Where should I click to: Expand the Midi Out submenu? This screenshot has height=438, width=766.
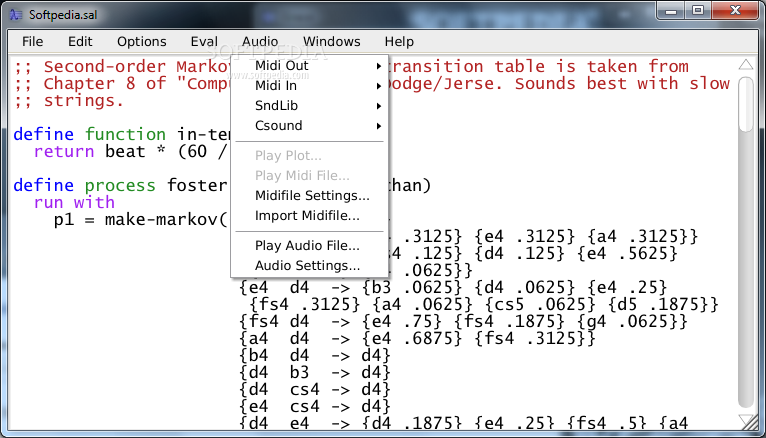click(x=309, y=65)
